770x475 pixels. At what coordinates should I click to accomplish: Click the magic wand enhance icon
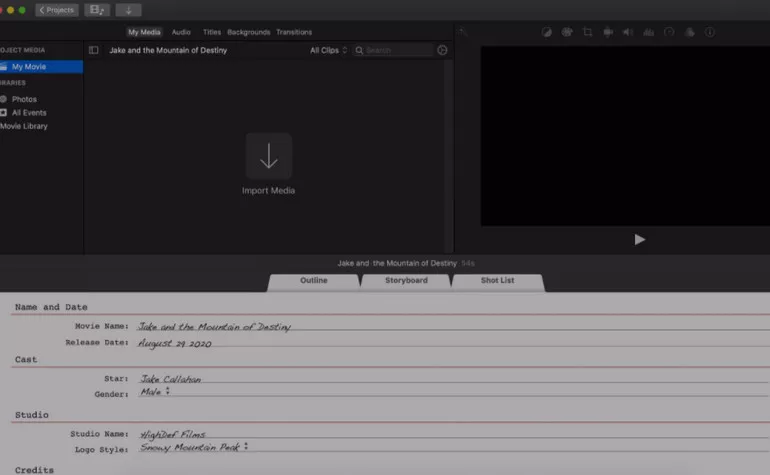[463, 32]
